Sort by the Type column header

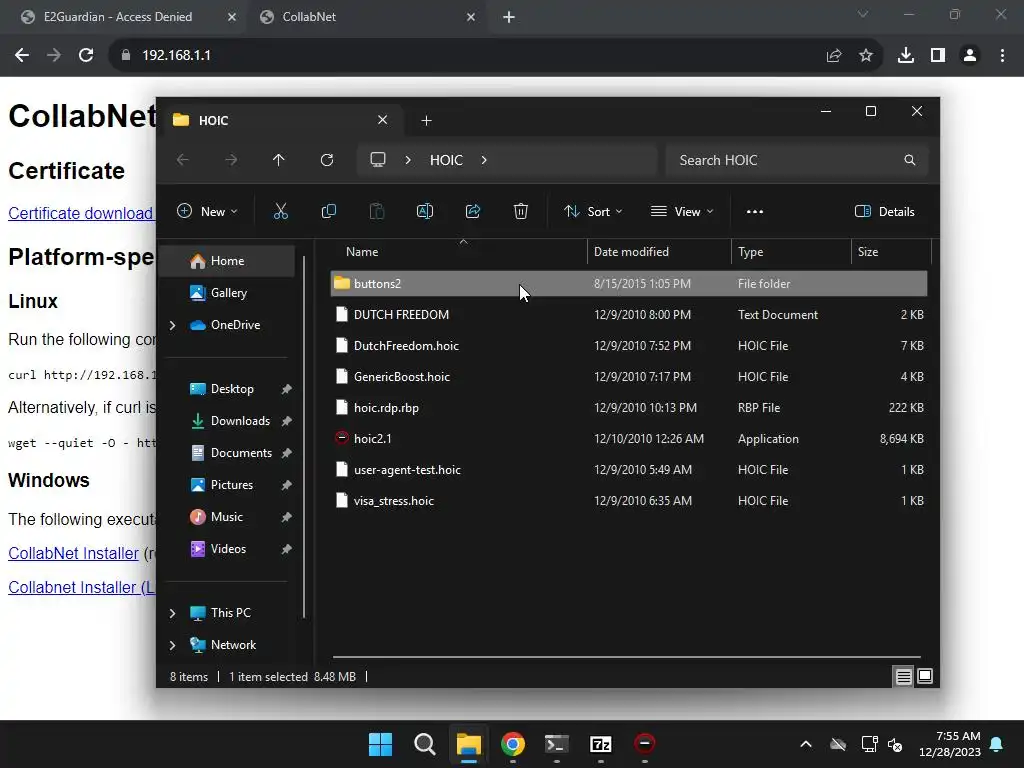(792, 252)
